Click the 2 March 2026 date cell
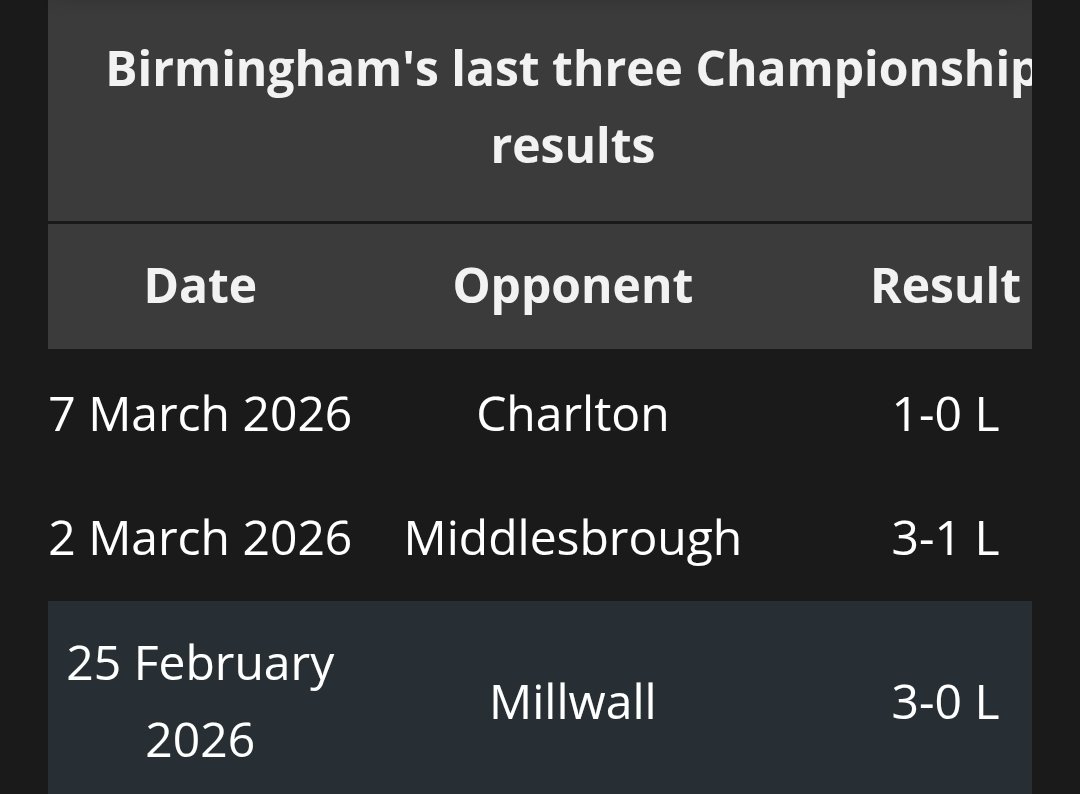This screenshot has height=794, width=1080. click(x=200, y=538)
